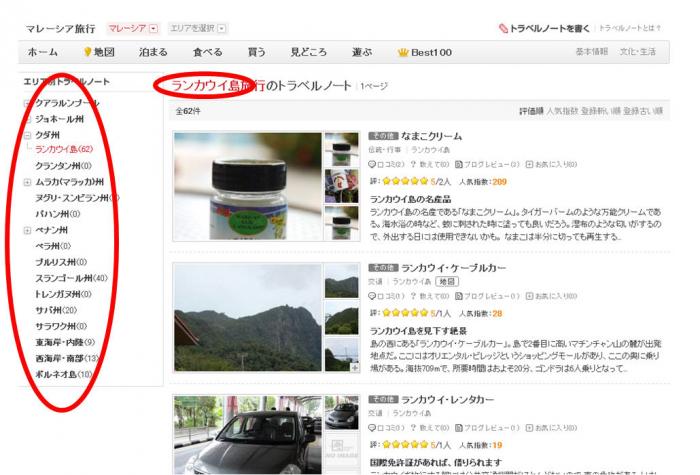The image size is (700, 475).
Task: Open the ランカウイ・ケーブルカー main photo
Action: click(248, 318)
